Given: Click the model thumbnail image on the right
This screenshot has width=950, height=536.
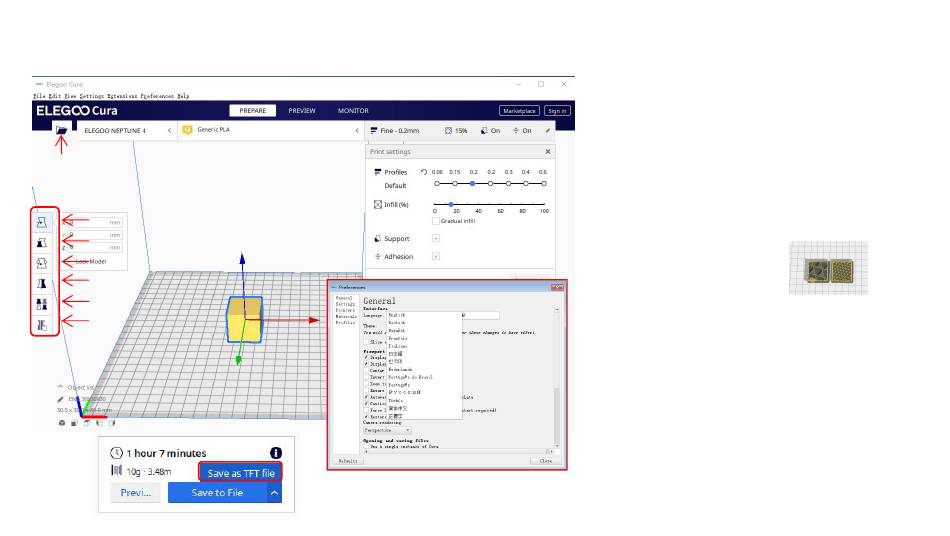Looking at the screenshot, I should pos(828,268).
